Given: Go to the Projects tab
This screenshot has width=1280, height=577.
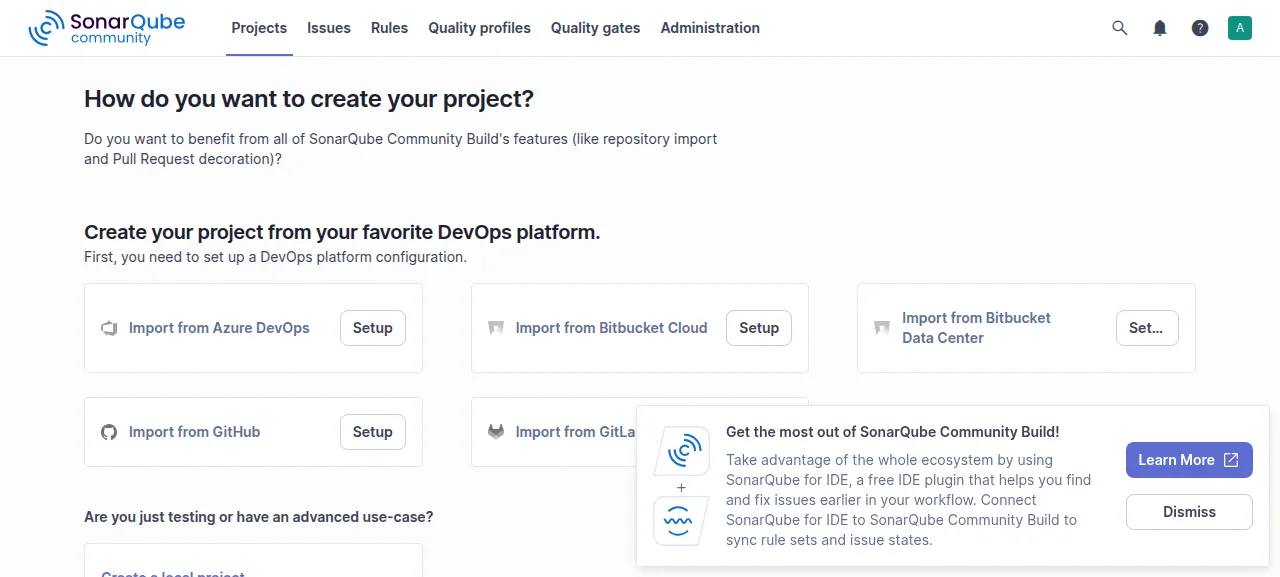Looking at the screenshot, I should click(x=259, y=28).
